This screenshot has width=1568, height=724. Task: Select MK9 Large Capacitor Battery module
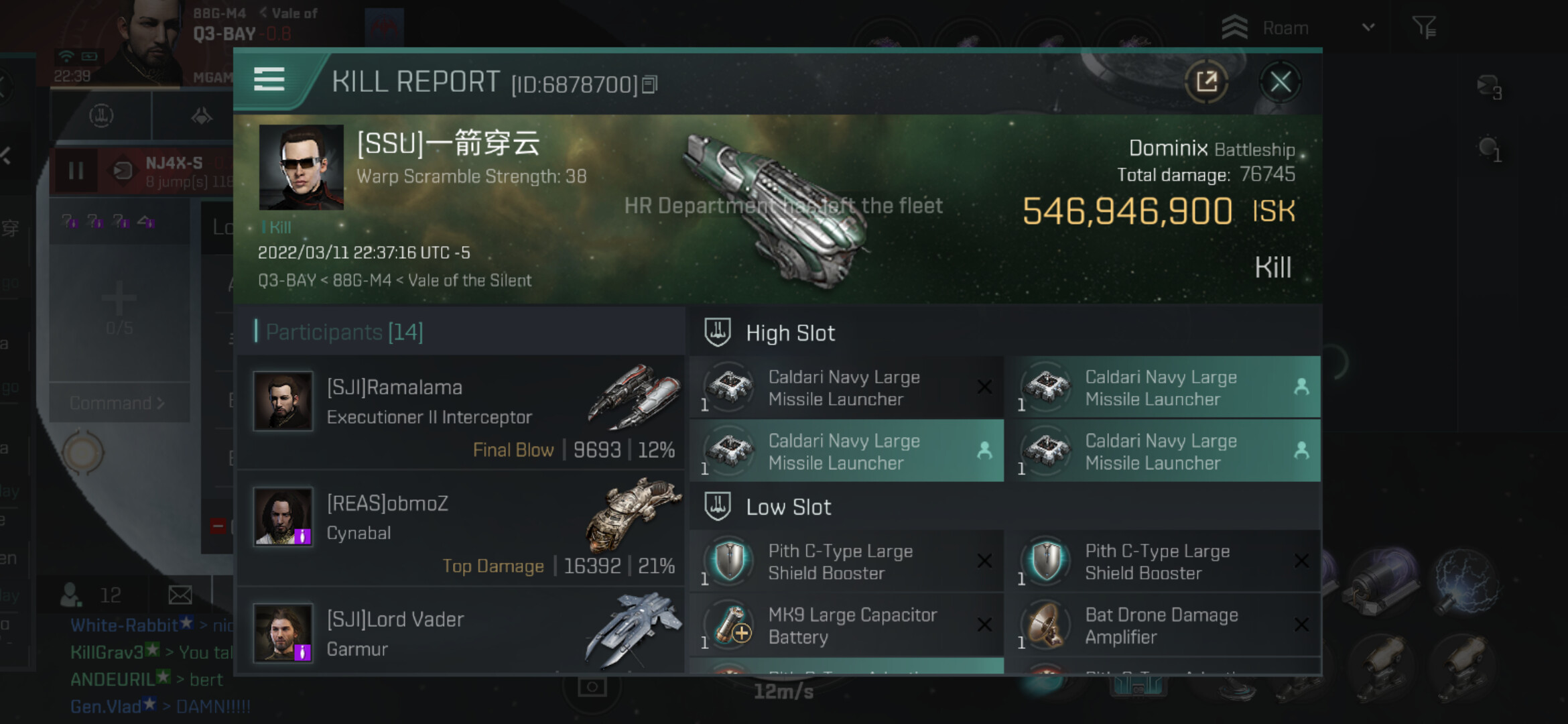pos(847,625)
